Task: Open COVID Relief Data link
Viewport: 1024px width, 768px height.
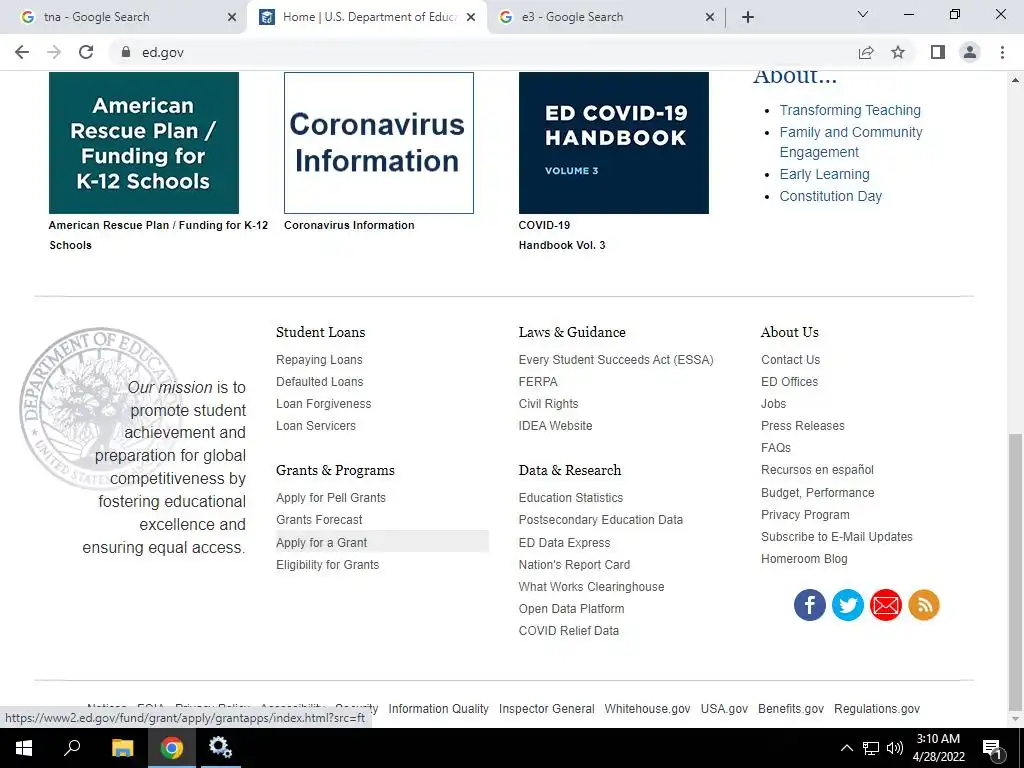Action: 569,631
